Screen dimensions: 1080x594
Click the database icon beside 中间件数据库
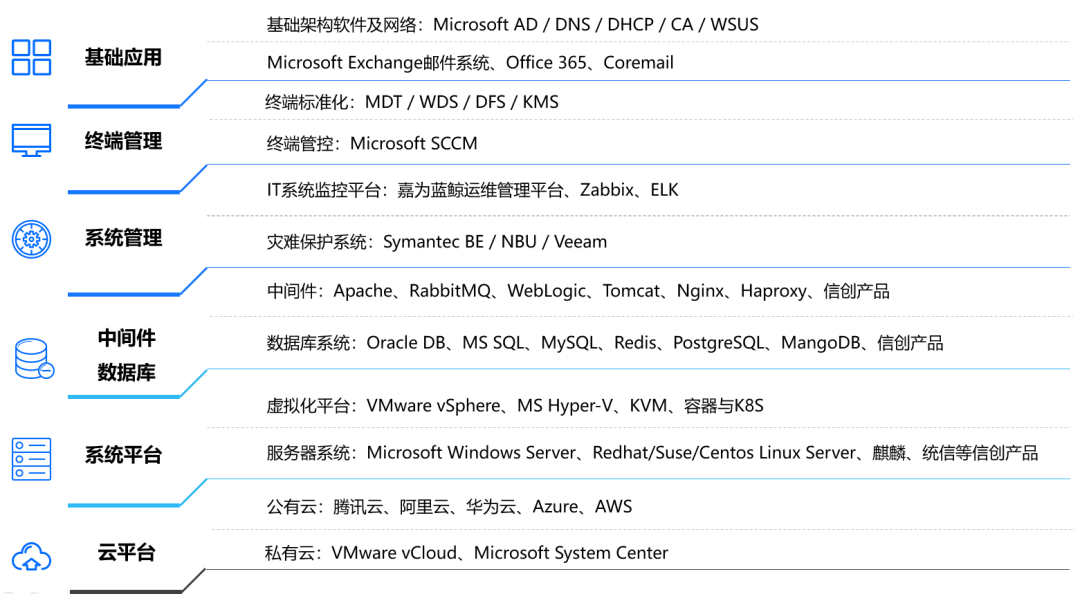coord(34,358)
